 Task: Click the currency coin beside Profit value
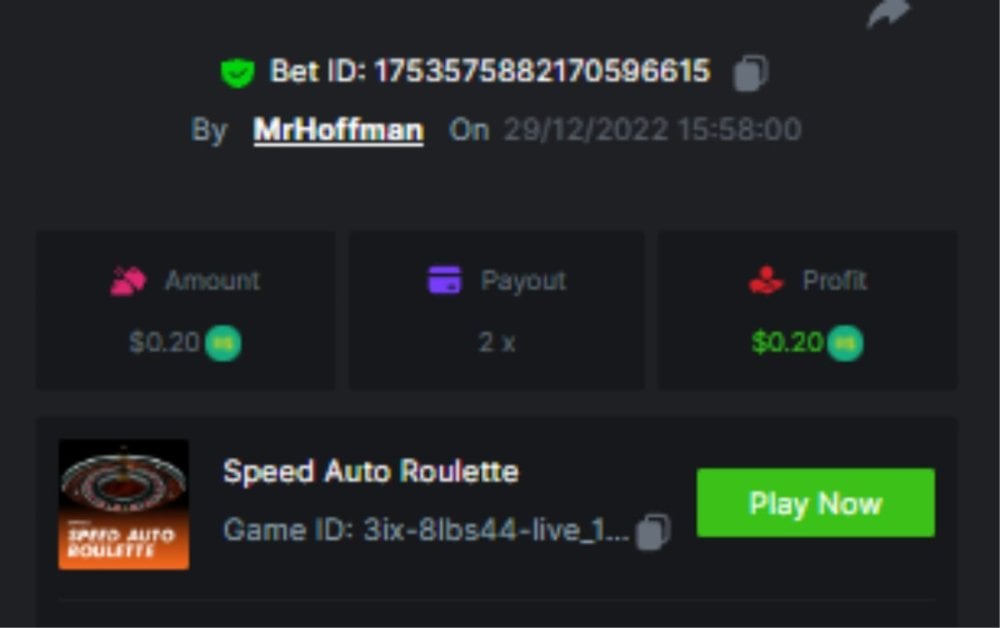pos(845,343)
